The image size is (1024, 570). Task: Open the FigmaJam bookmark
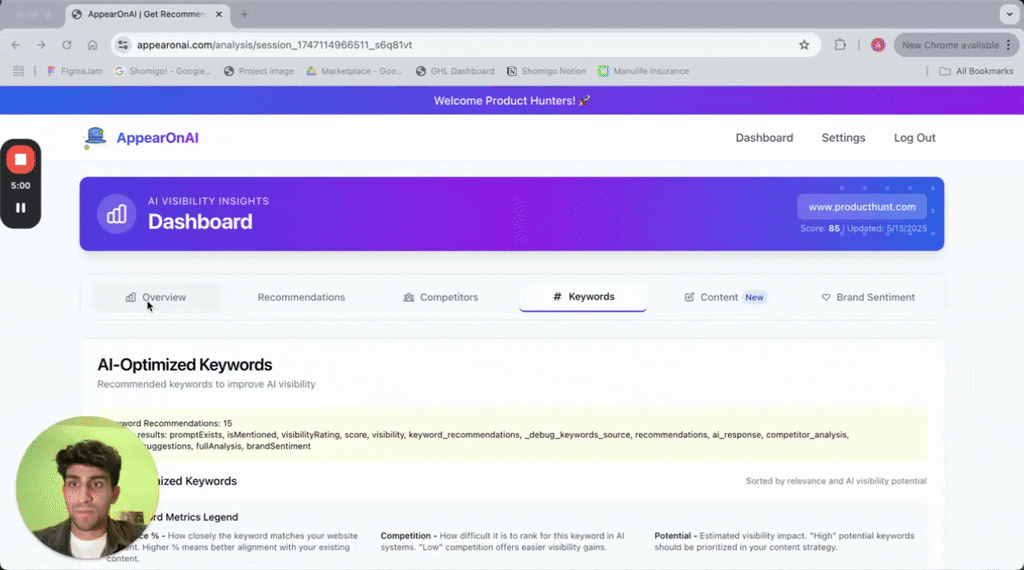click(74, 71)
